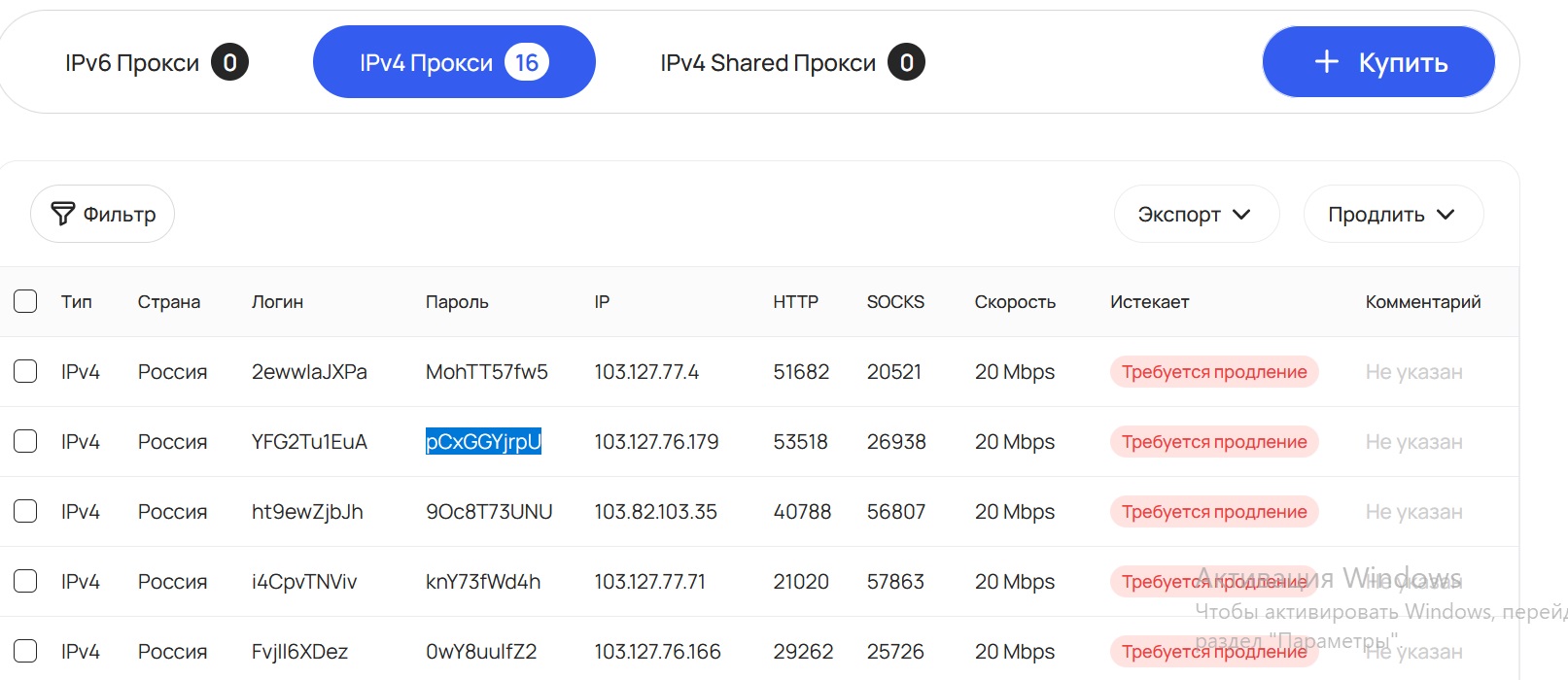1568x680 pixels.
Task: Click the 0 badge on IPv6 Прокси
Action: coord(229,63)
